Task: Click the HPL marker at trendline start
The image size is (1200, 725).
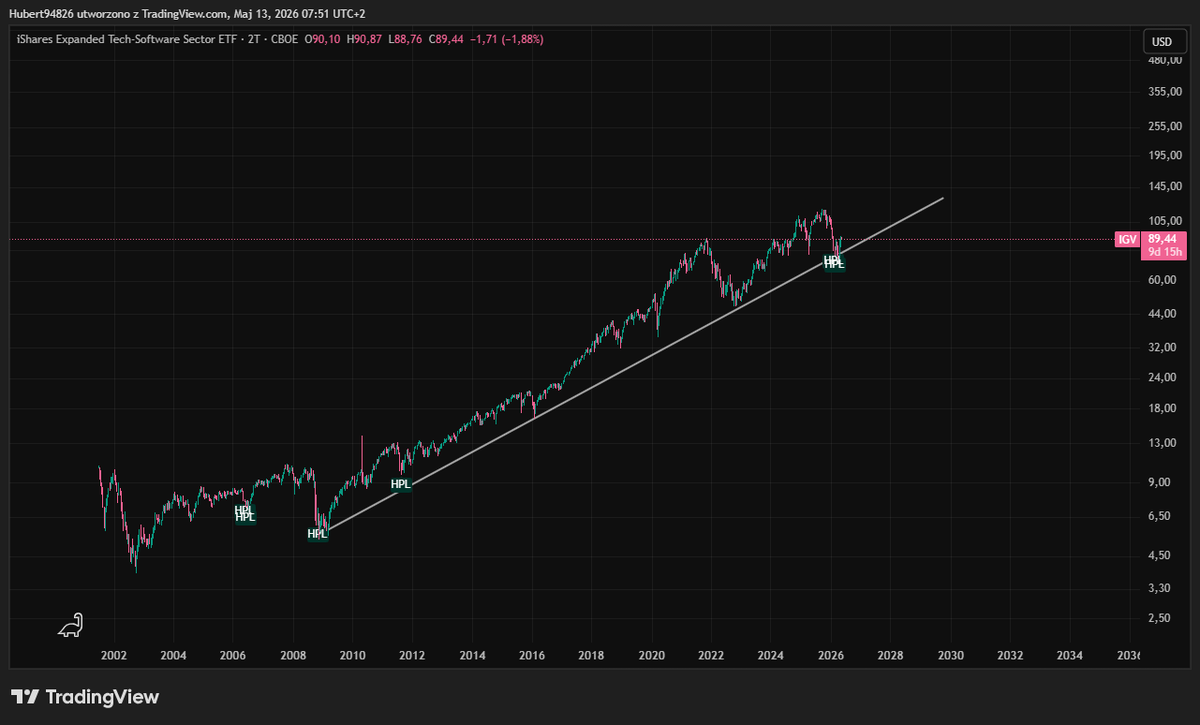Action: (x=317, y=533)
